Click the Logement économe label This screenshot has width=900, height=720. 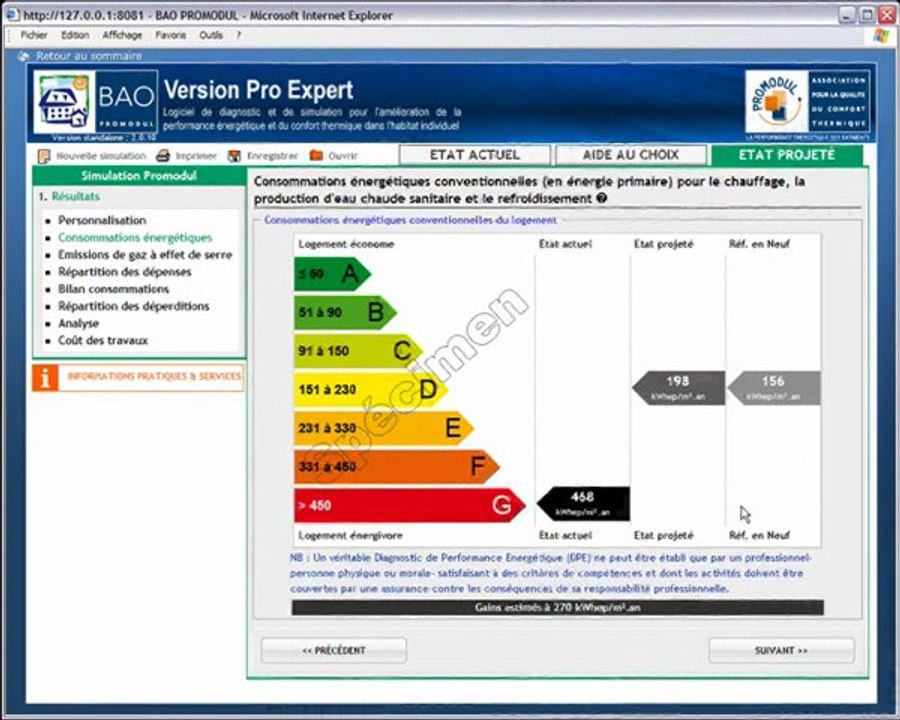[x=346, y=244]
